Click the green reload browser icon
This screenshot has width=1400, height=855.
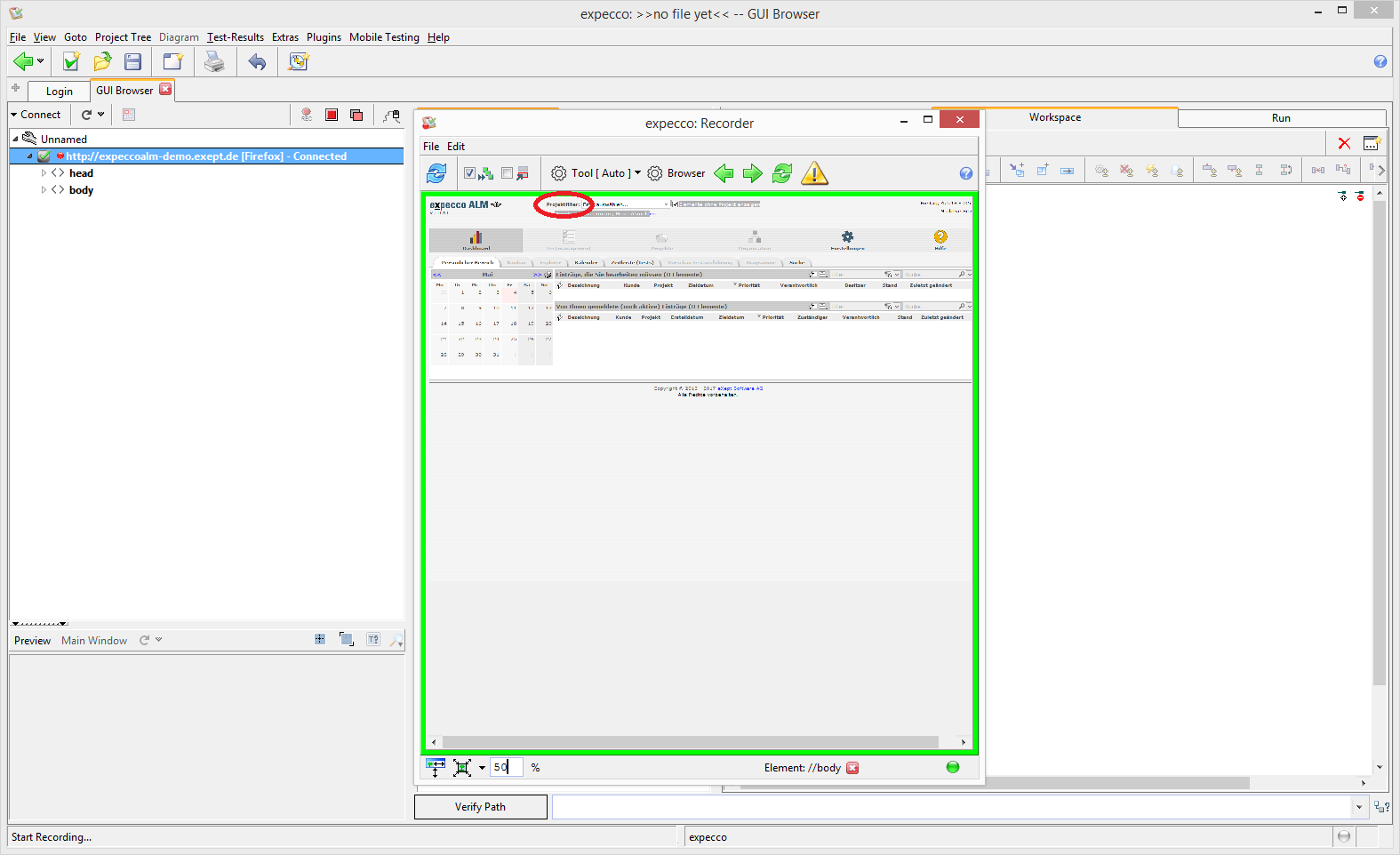782,173
